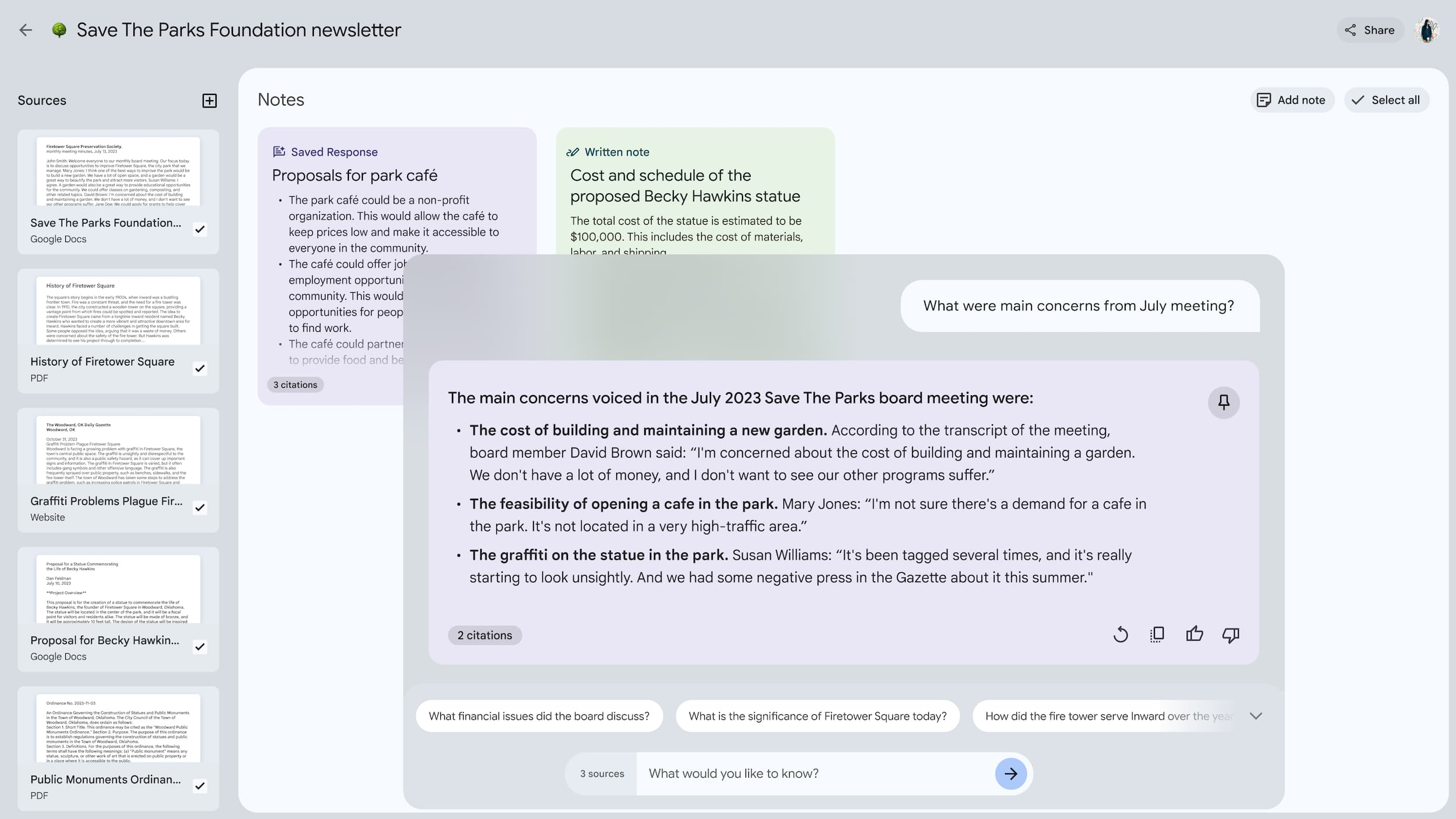This screenshot has height=819, width=1456.
Task: Click the Share button
Action: 1369,30
